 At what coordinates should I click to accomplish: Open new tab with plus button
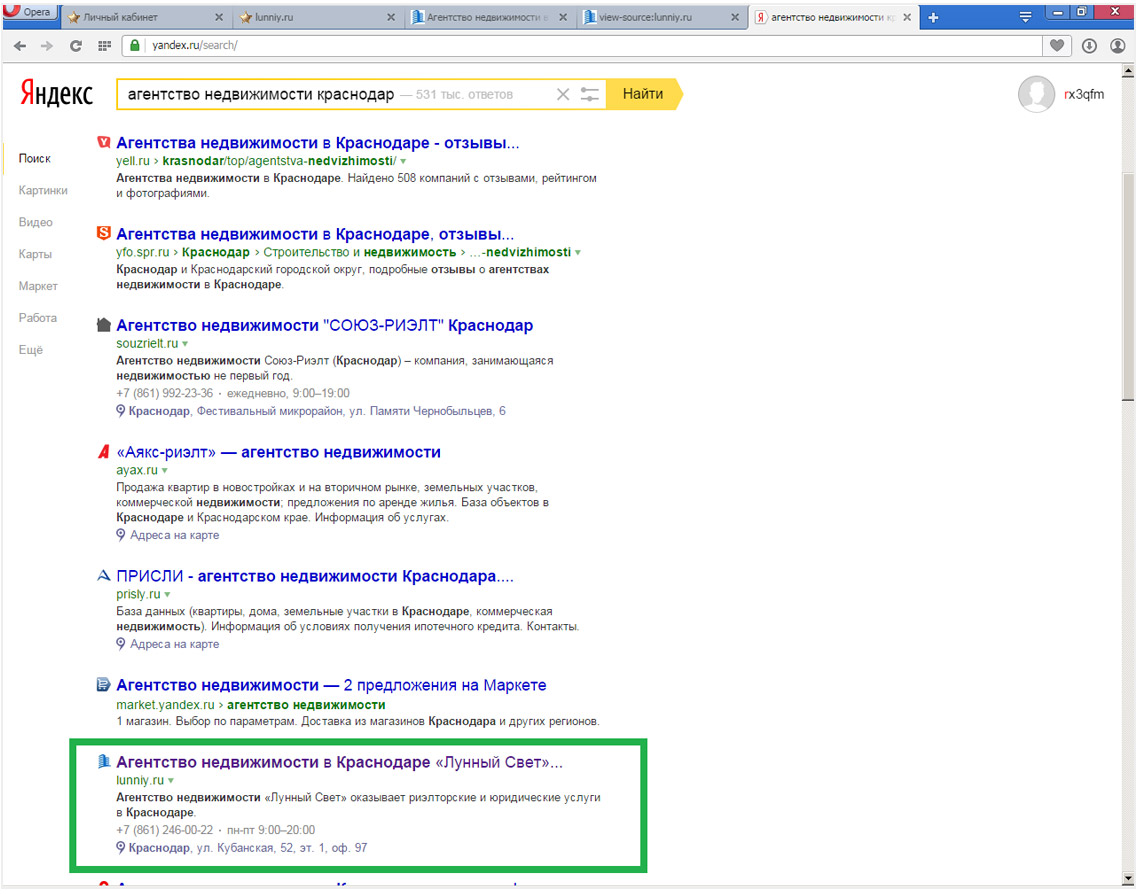933,17
